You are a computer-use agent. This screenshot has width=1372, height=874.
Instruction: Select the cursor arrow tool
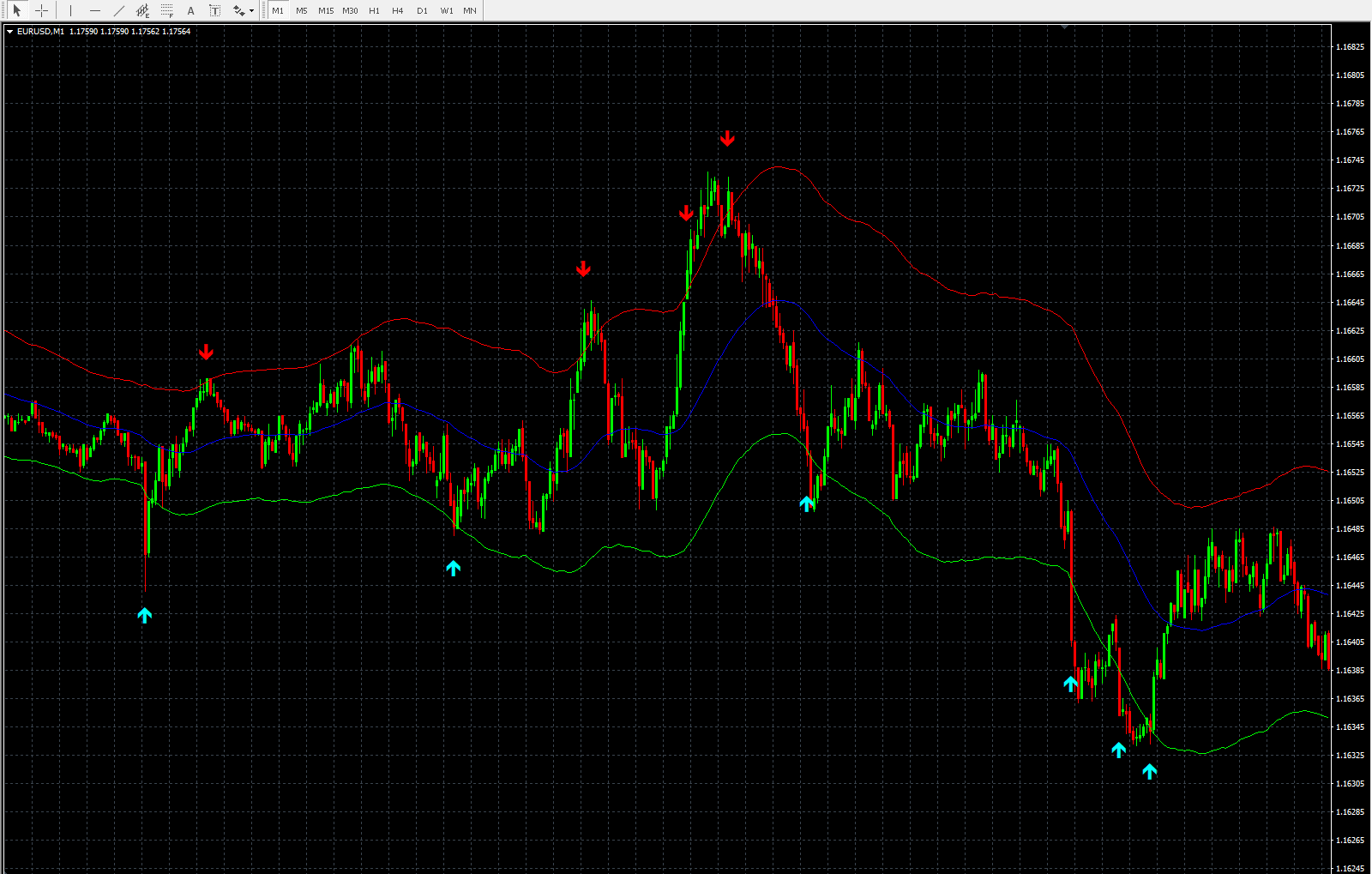(17, 11)
